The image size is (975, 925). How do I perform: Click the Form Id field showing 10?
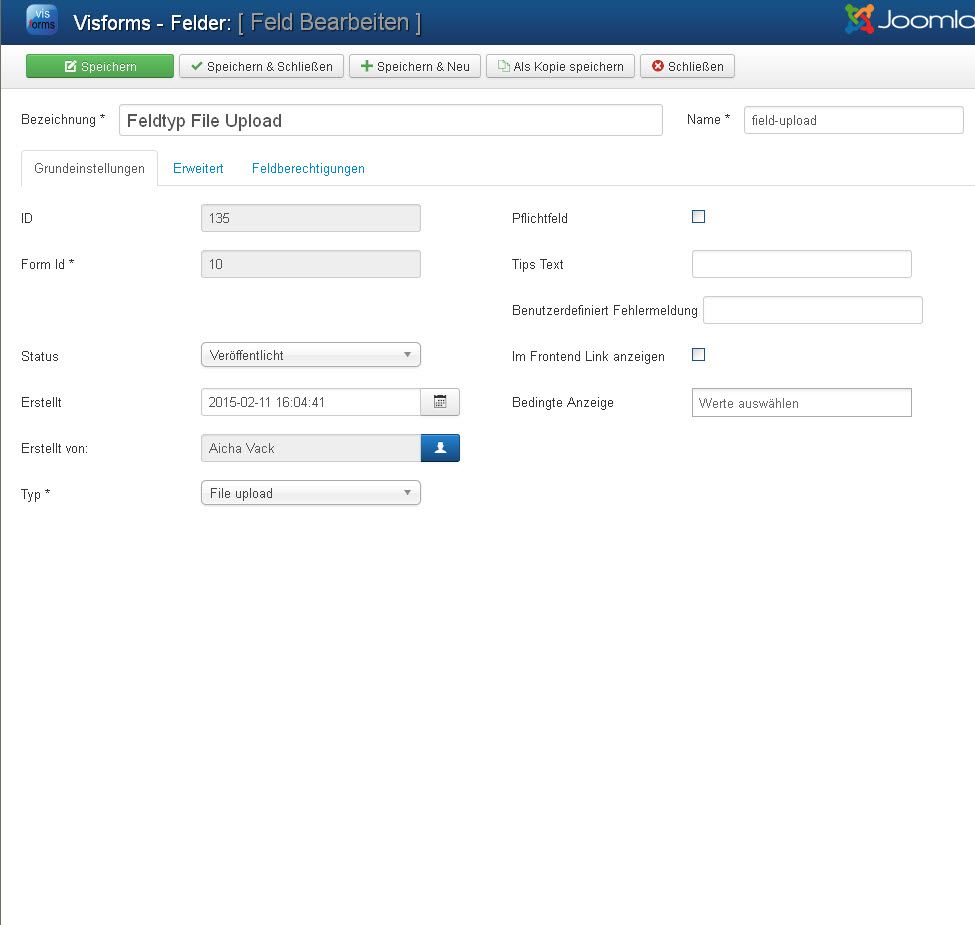point(311,264)
